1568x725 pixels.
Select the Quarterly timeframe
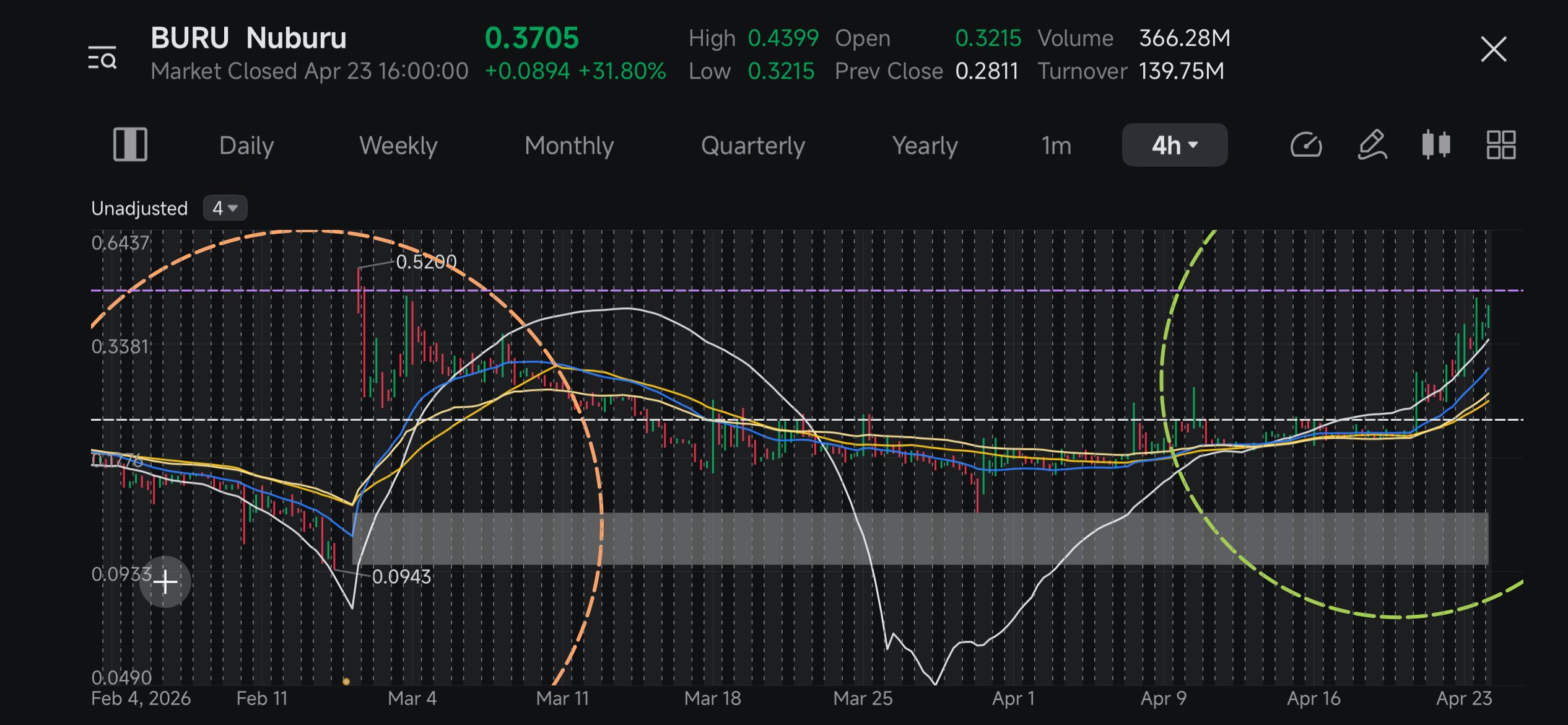[753, 146]
